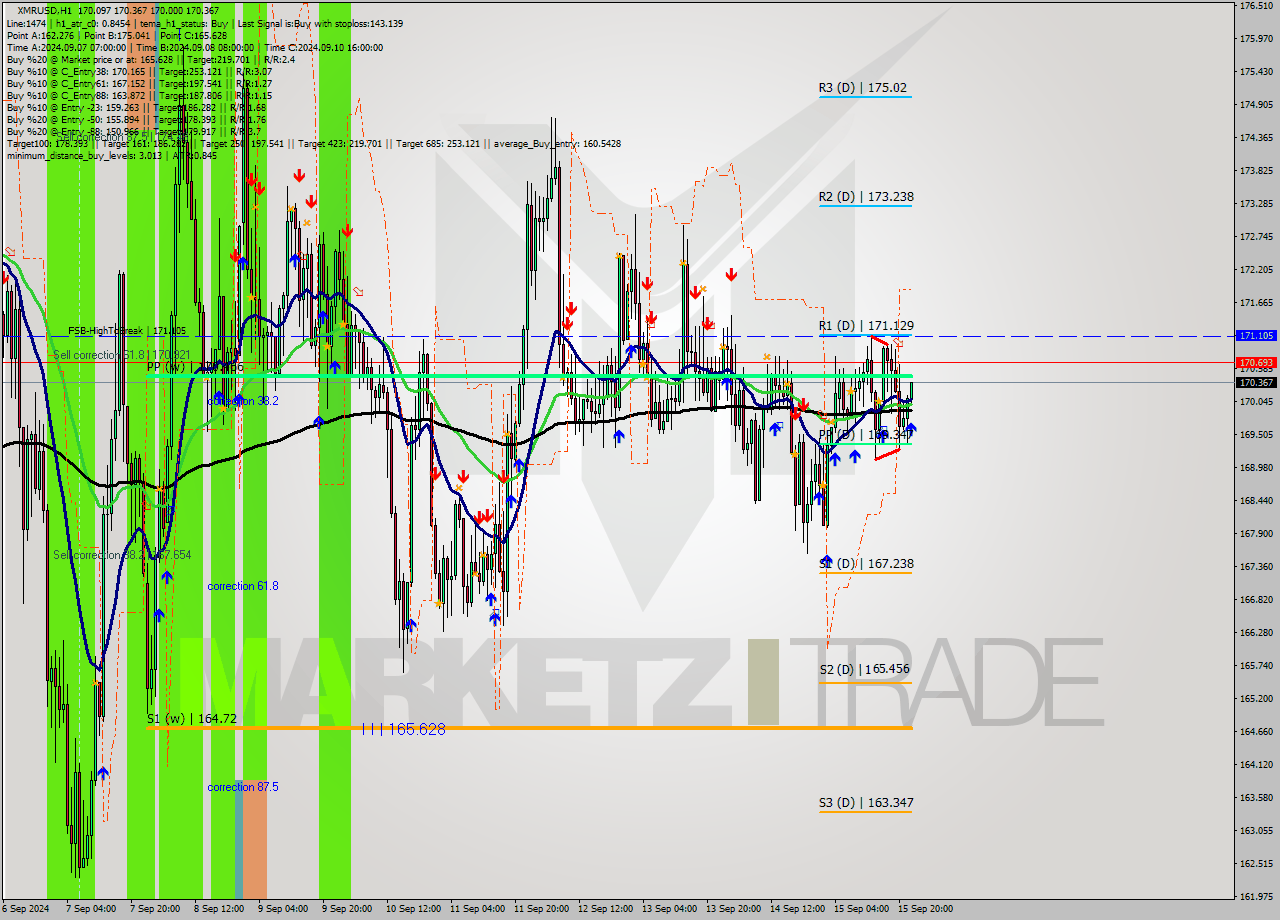
Task: Click the 10 Sep 12:00 time label
Action: coord(414,909)
